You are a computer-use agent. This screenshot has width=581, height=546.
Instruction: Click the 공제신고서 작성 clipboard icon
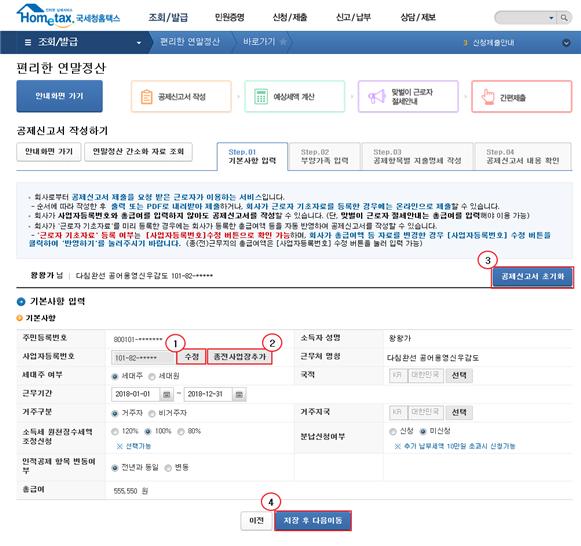click(x=146, y=97)
